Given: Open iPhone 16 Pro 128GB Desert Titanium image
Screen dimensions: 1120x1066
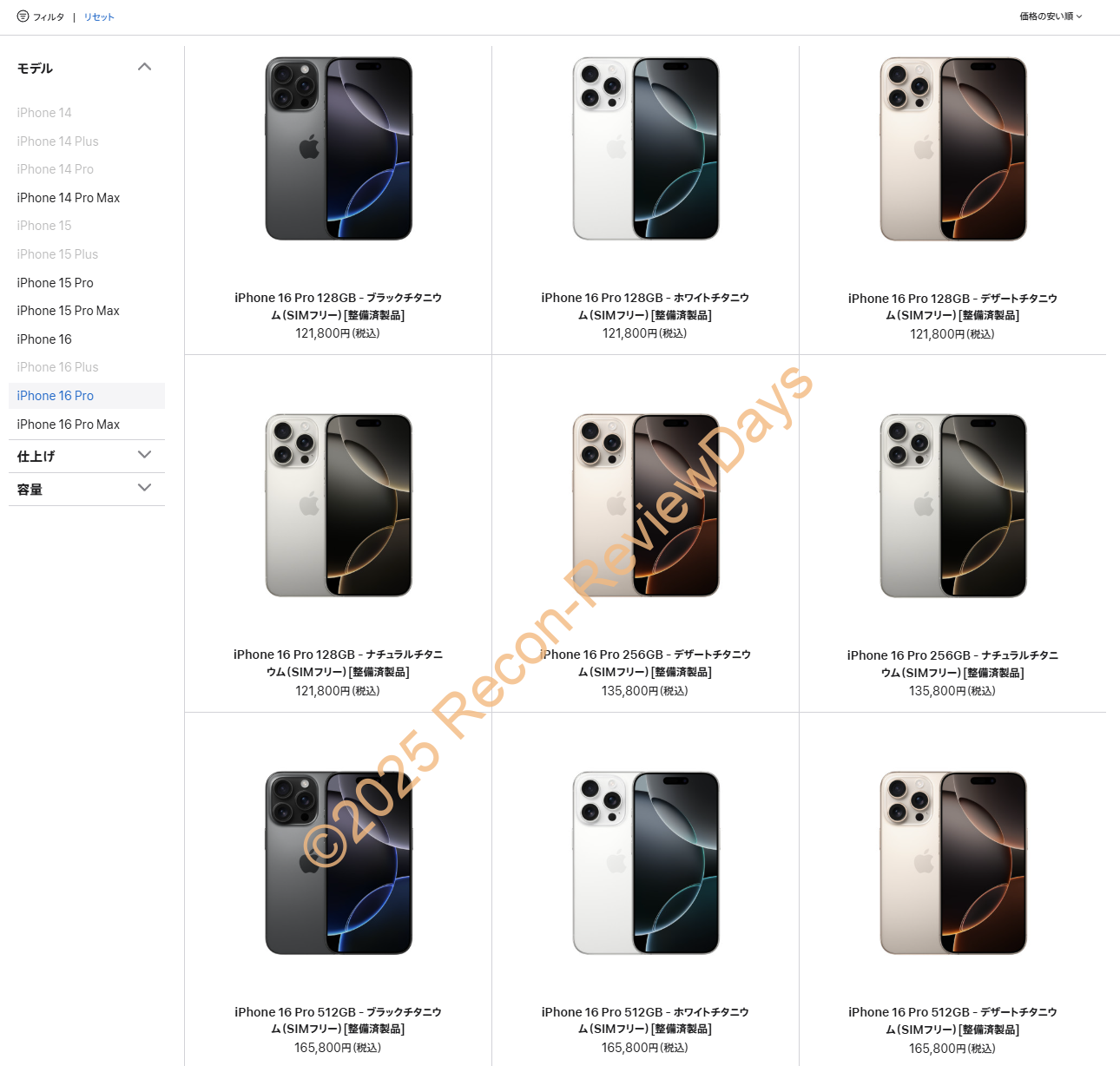Looking at the screenshot, I should point(953,148).
